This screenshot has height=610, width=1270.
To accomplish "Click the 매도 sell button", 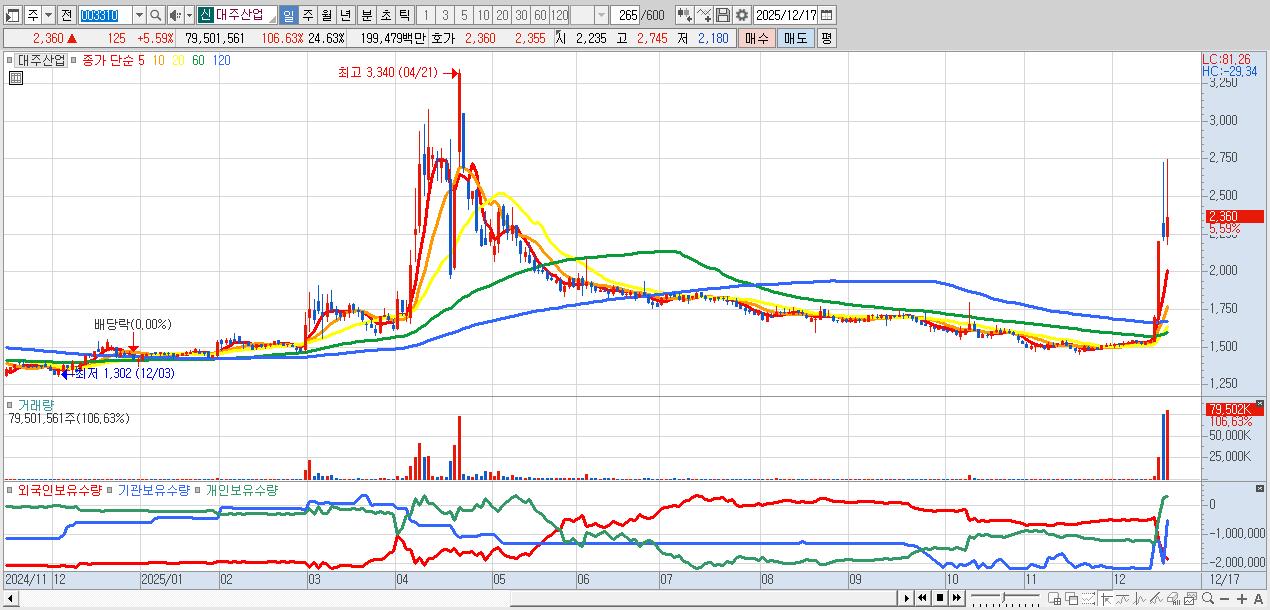I will (796, 38).
